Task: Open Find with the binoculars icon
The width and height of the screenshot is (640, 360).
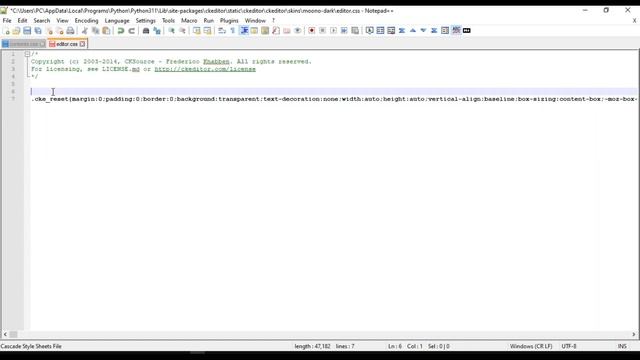Action: 146,31
